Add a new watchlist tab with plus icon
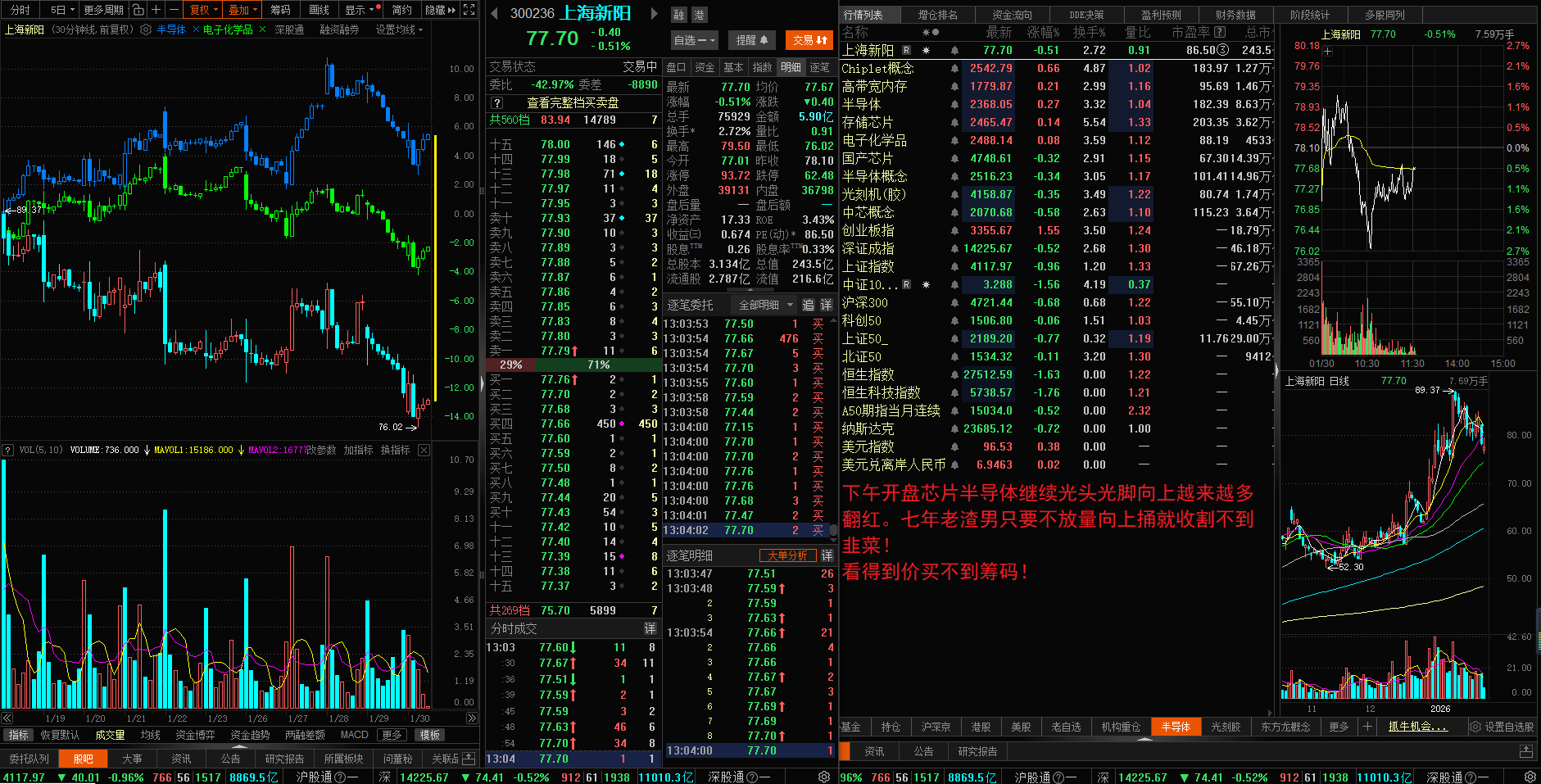The image size is (1541, 784). tap(1367, 727)
